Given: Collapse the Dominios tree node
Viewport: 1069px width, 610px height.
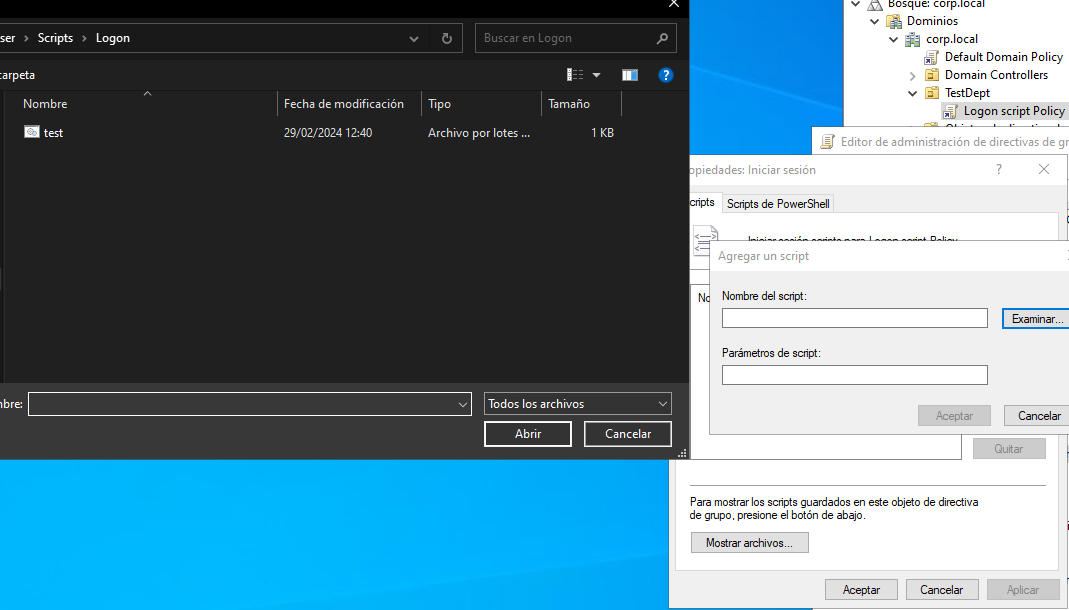Looking at the screenshot, I should [x=874, y=21].
